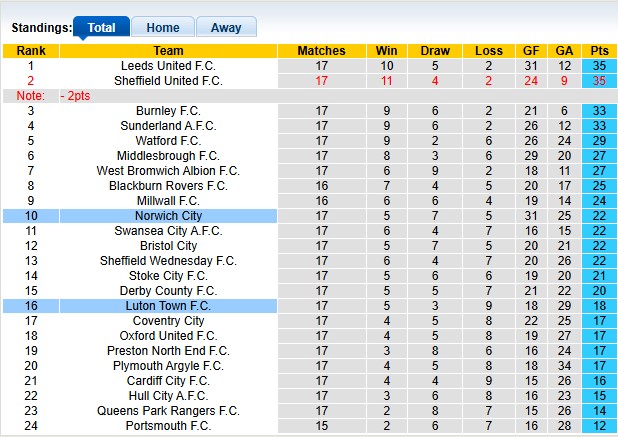This screenshot has width=618, height=437.
Task: Click Middlesbrough F.C. team name
Action: (168, 156)
